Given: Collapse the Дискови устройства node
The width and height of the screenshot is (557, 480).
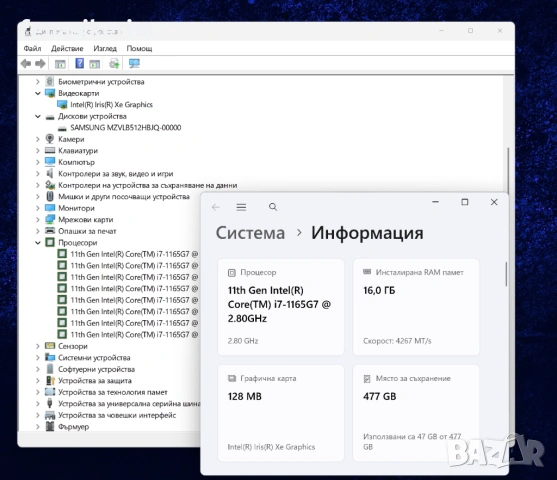Looking at the screenshot, I should click(x=38, y=116).
